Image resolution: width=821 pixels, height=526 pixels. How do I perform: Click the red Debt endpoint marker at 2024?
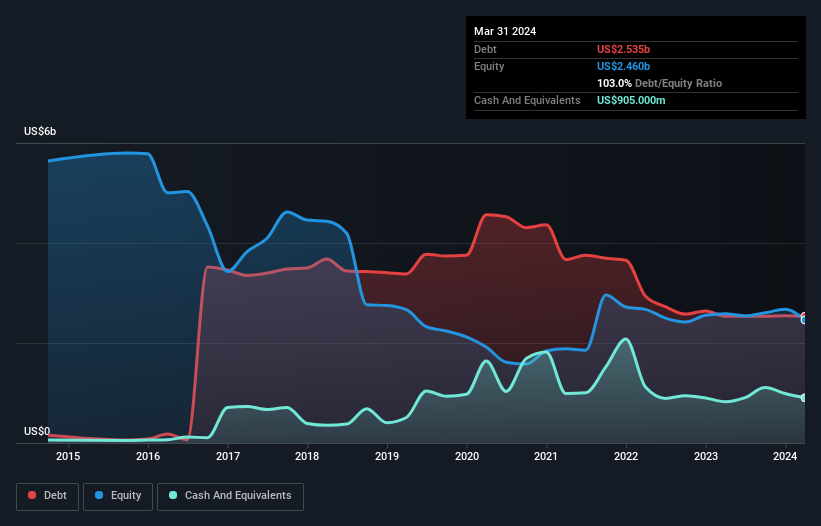804,316
